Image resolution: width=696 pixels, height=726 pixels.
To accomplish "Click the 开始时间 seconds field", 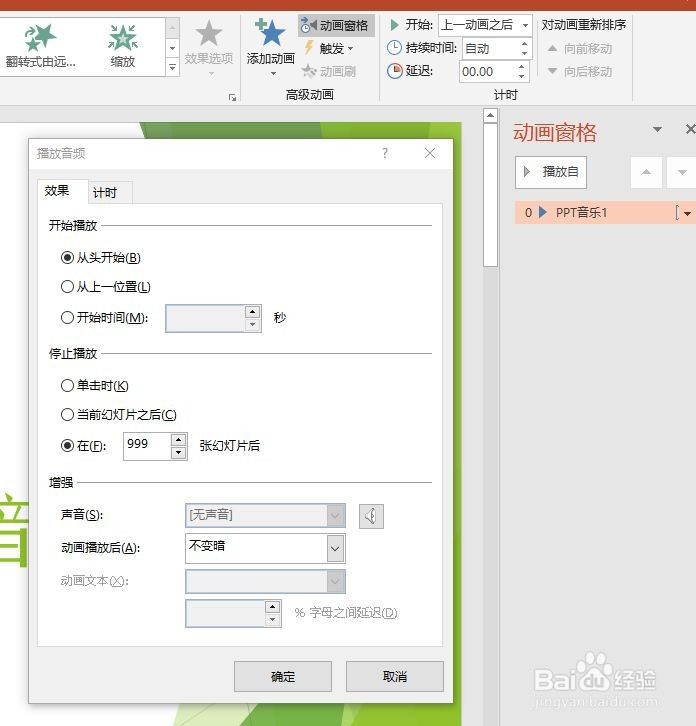I will pyautogui.click(x=205, y=318).
